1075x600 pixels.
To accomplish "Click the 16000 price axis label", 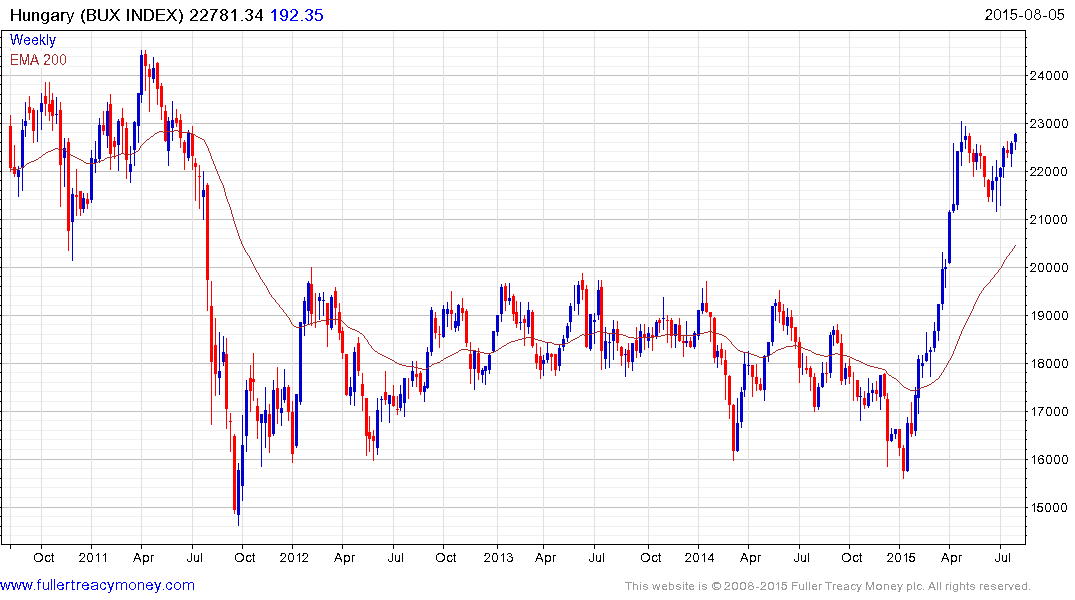I will 1049,460.
